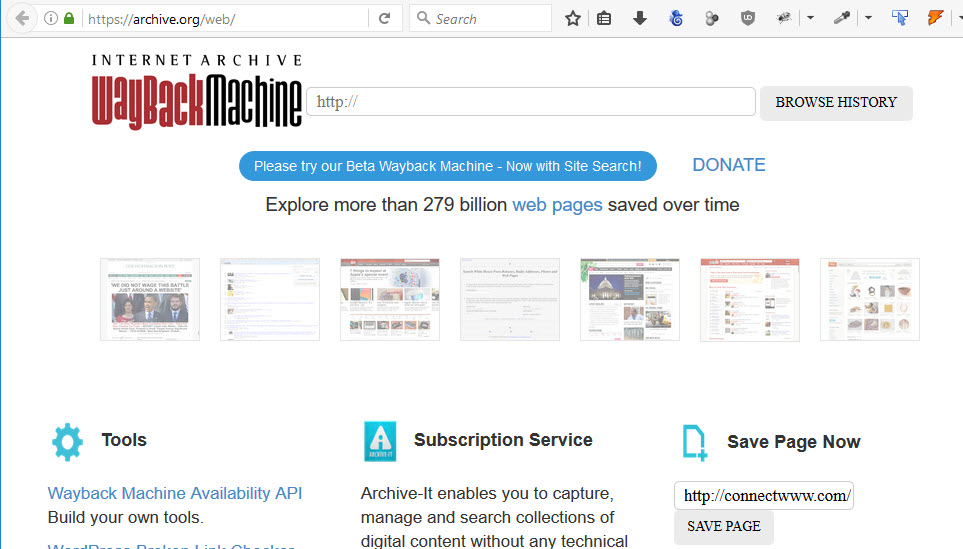Open dropdown arrow next to eyedropper extension
The image size is (963, 549).
pyautogui.click(x=868, y=18)
